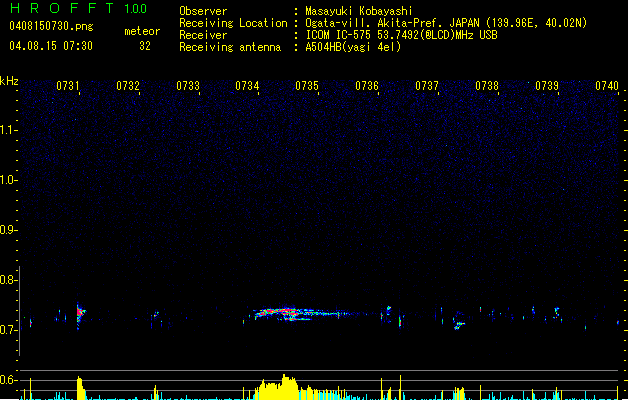
Task: Click the meteor echo just after 0736
Action: tap(388, 314)
